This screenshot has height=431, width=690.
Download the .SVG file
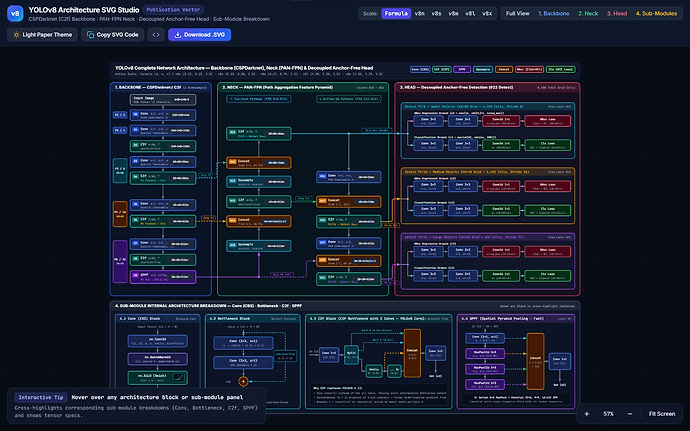pos(199,35)
